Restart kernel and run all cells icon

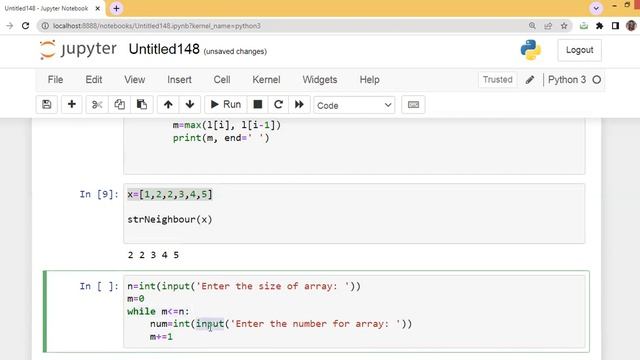tap(299, 104)
